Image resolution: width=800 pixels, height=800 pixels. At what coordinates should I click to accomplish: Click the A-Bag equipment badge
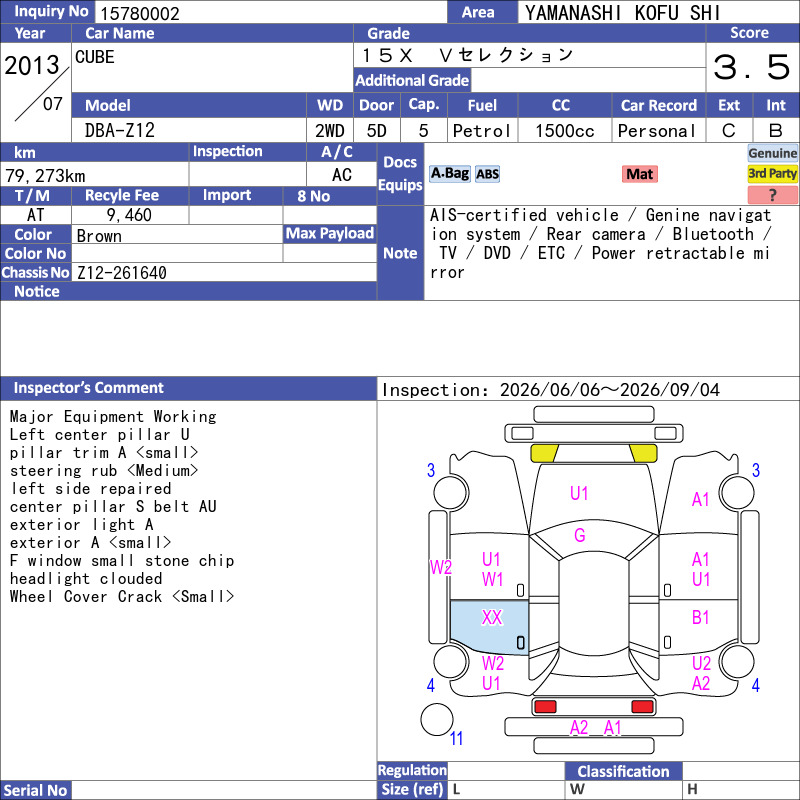coord(449,174)
